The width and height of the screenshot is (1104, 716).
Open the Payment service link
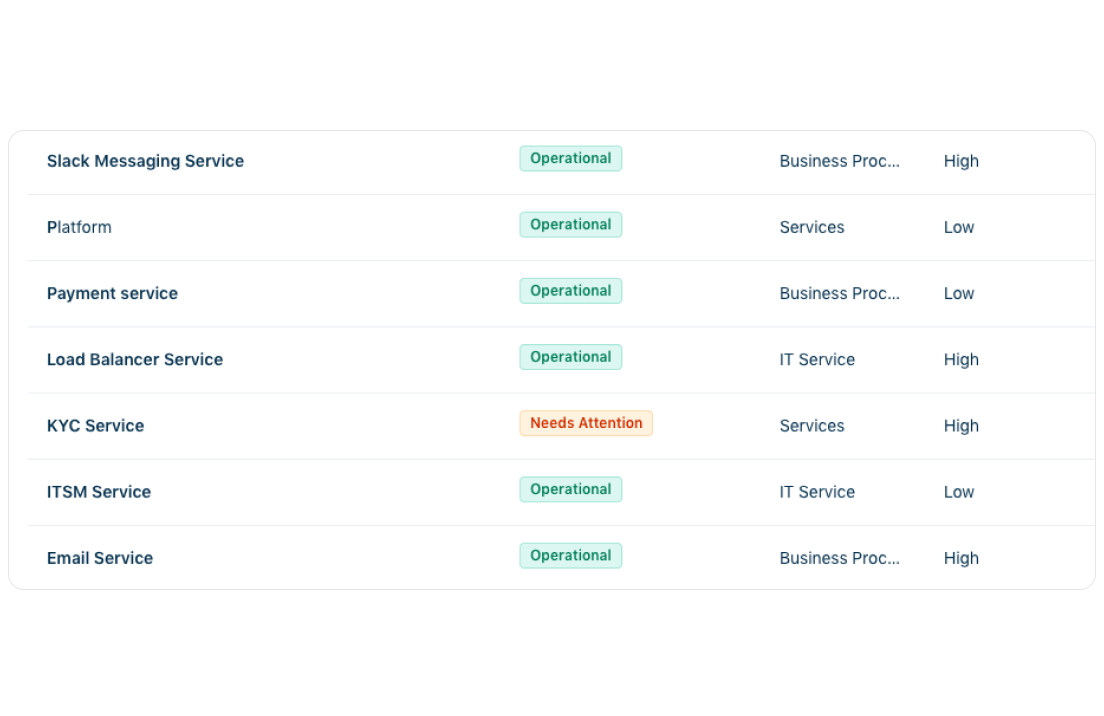coord(112,293)
